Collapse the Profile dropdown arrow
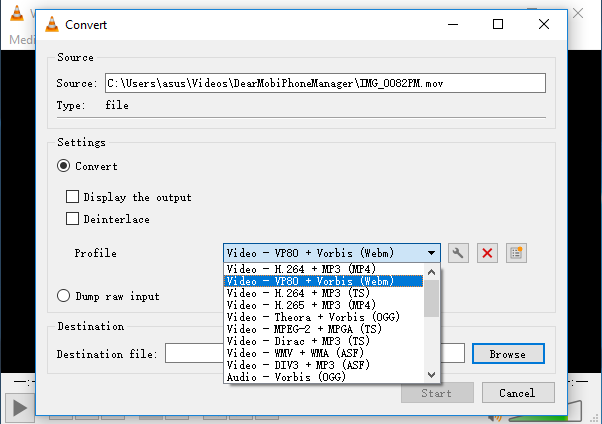This screenshot has width=602, height=424. point(432,253)
